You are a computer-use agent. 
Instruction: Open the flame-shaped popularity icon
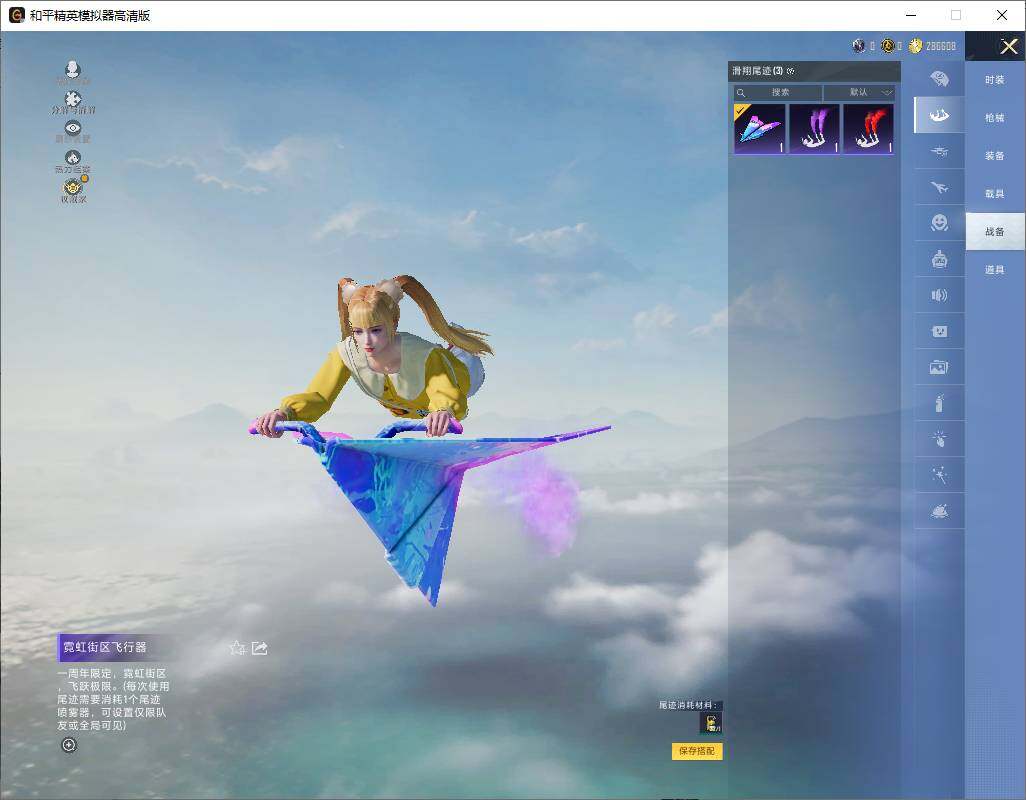pyautogui.click(x=73, y=158)
